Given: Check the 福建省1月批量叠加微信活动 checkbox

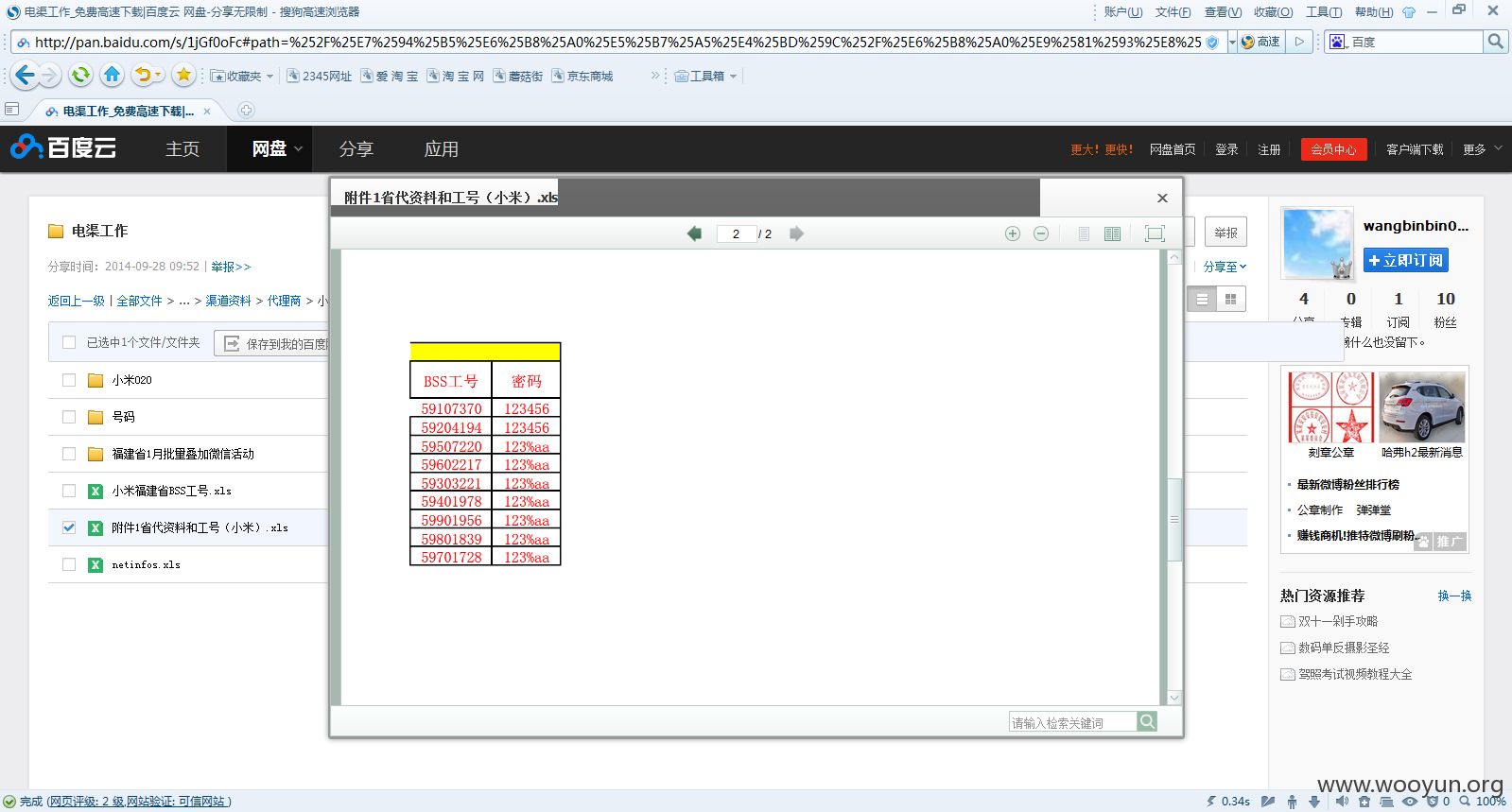Looking at the screenshot, I should point(69,454).
